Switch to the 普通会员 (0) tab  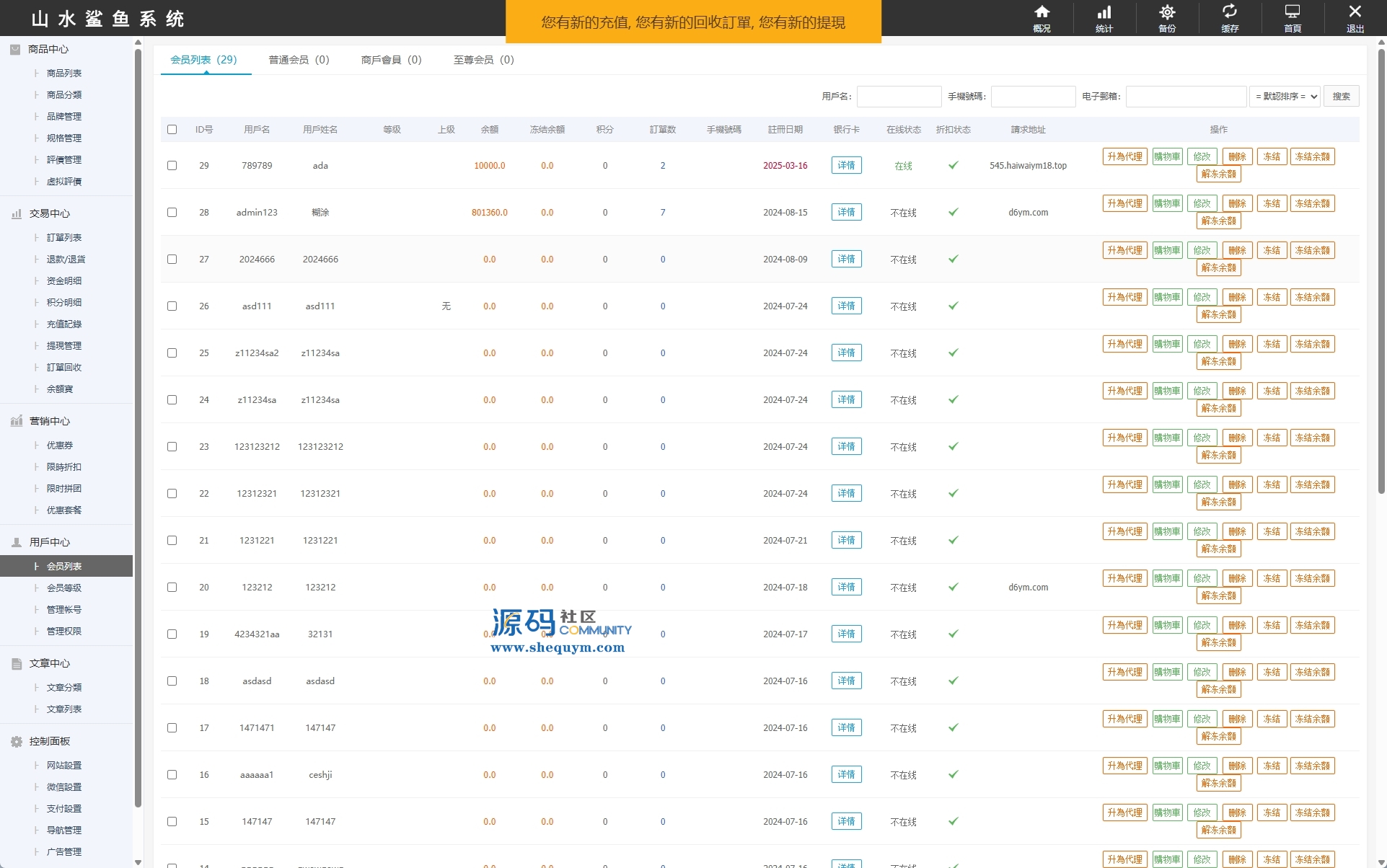[299, 60]
